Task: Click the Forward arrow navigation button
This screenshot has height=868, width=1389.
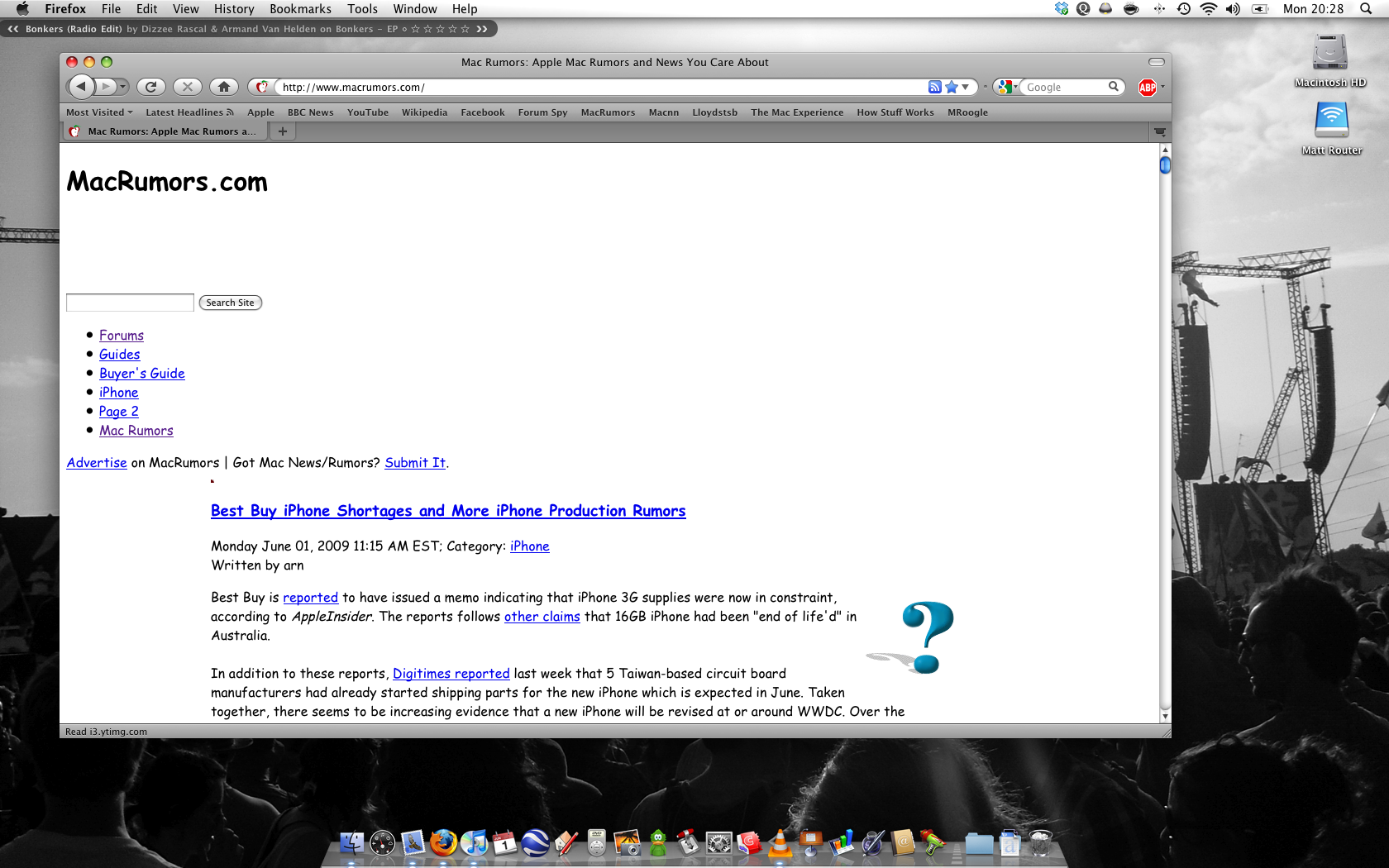Action: [x=106, y=86]
